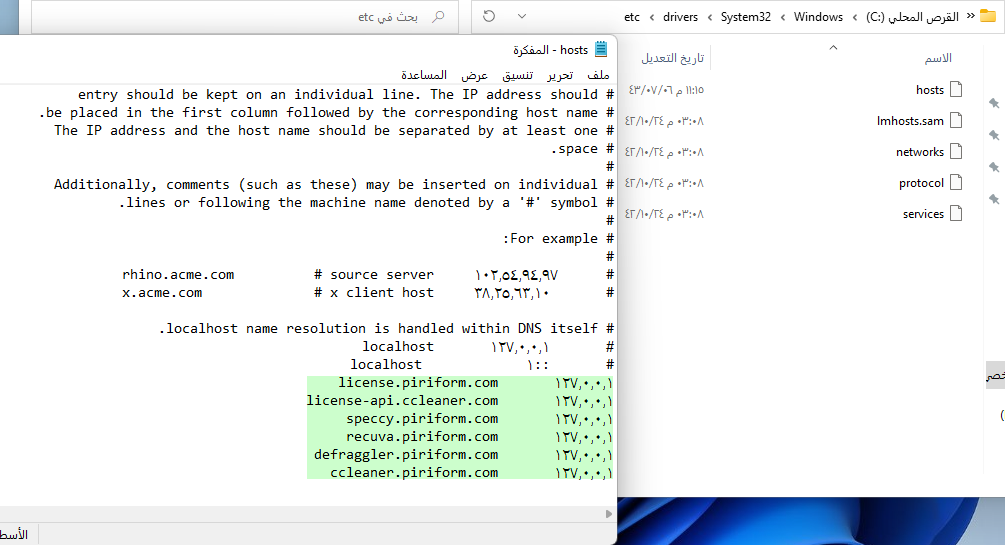1005x545 pixels.
Task: Select the etc breadcrumb segment
Action: click(632, 17)
